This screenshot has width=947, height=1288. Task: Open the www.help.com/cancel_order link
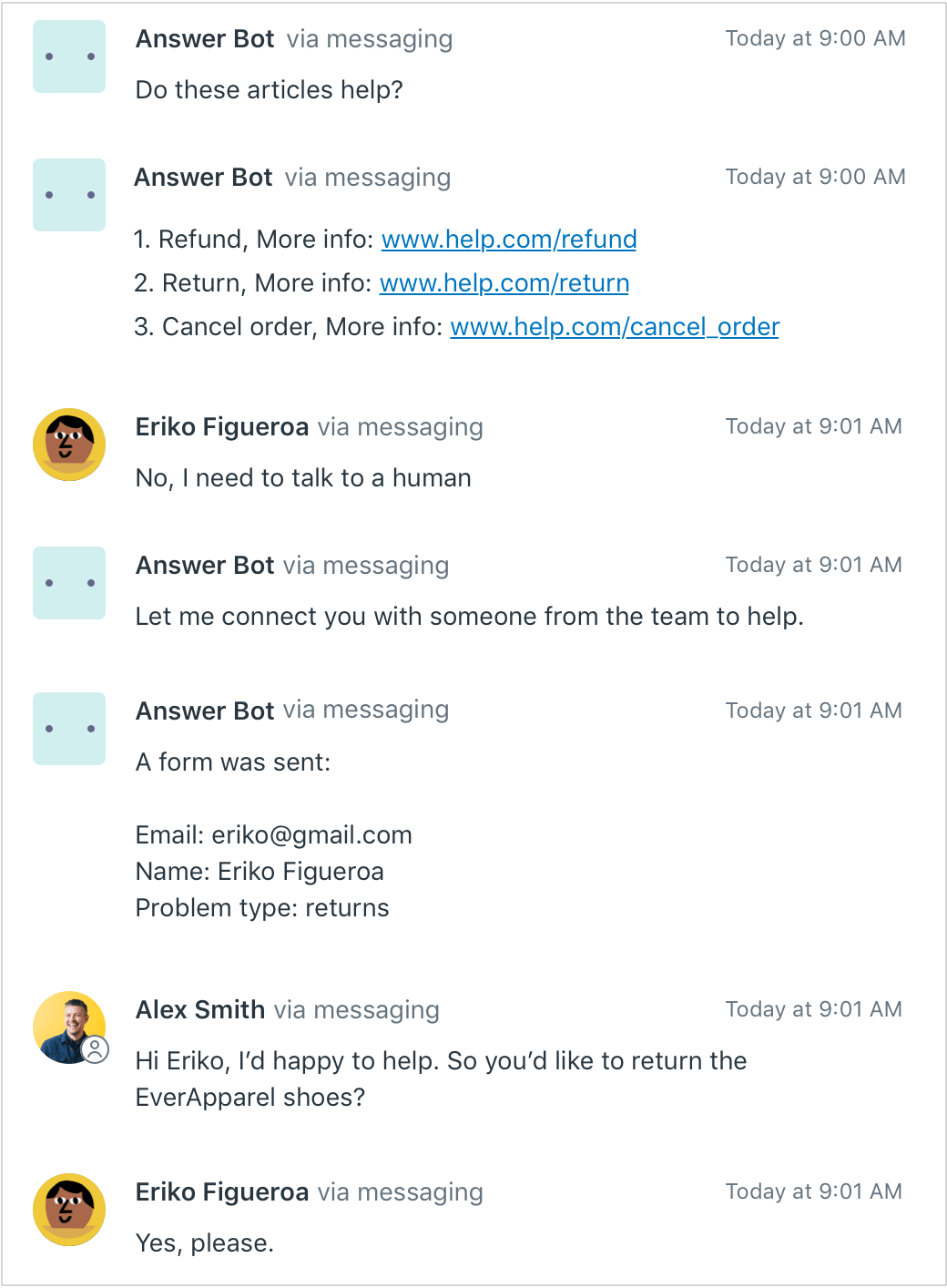[615, 326]
